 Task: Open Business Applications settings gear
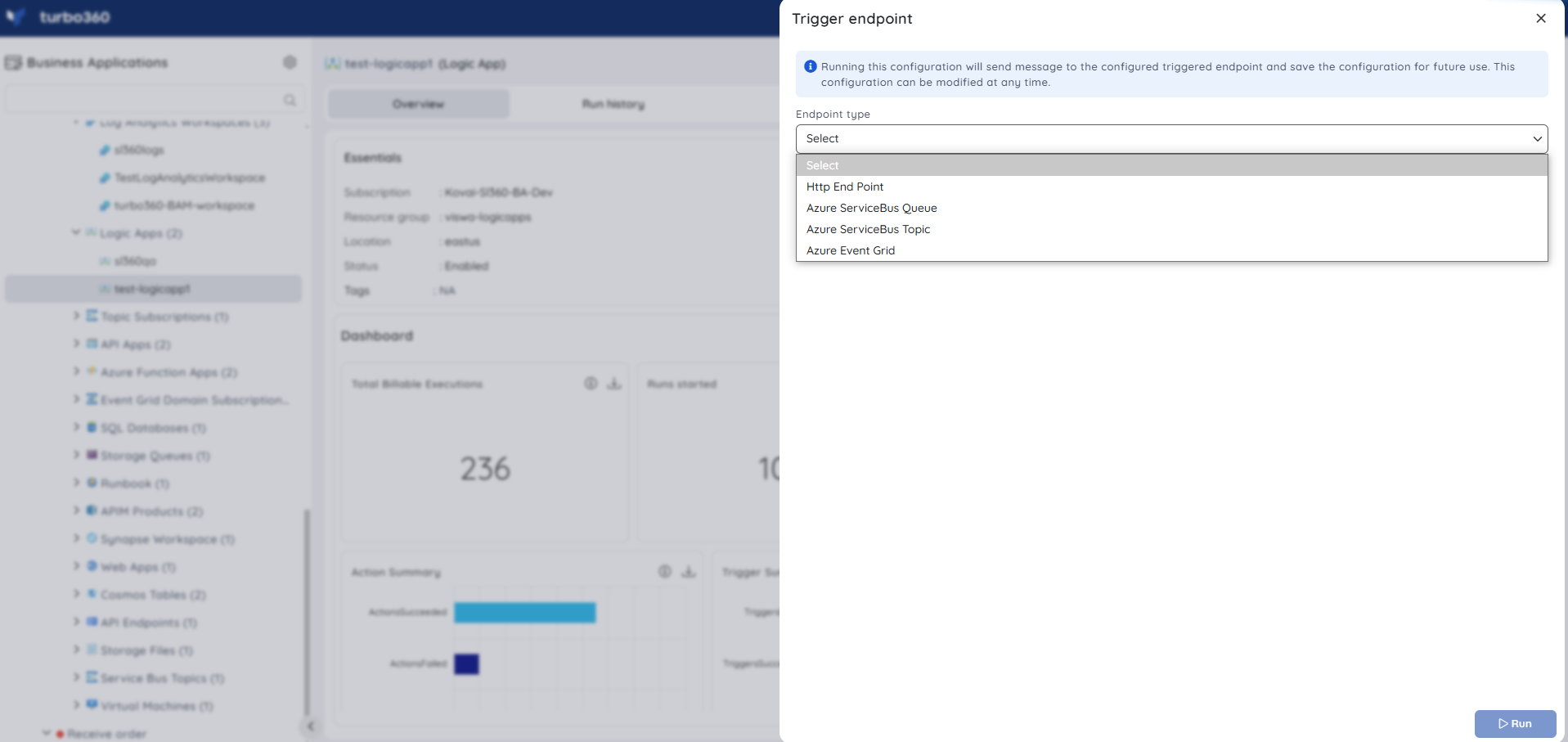pyautogui.click(x=290, y=62)
